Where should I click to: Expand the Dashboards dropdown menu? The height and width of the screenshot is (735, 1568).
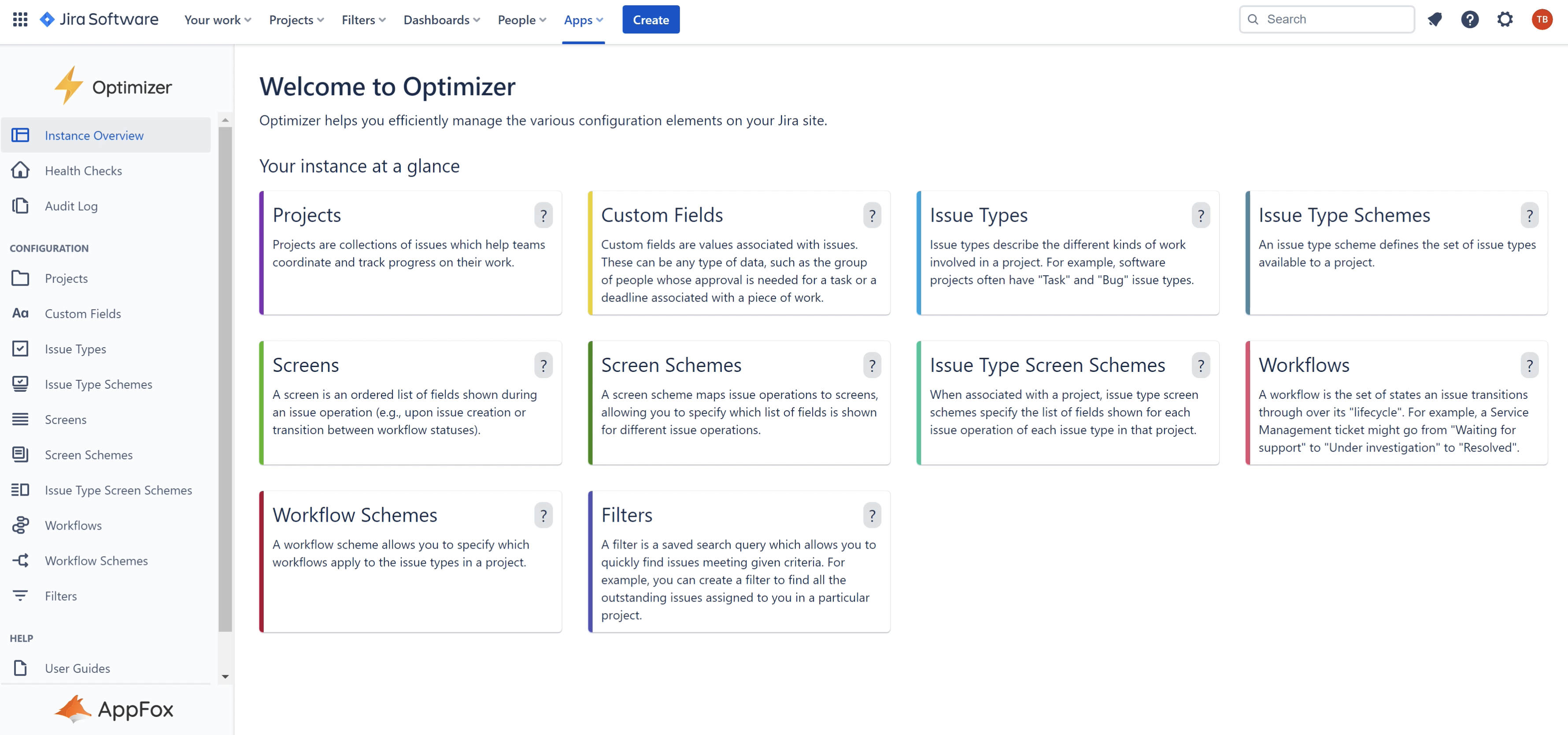pos(441,20)
